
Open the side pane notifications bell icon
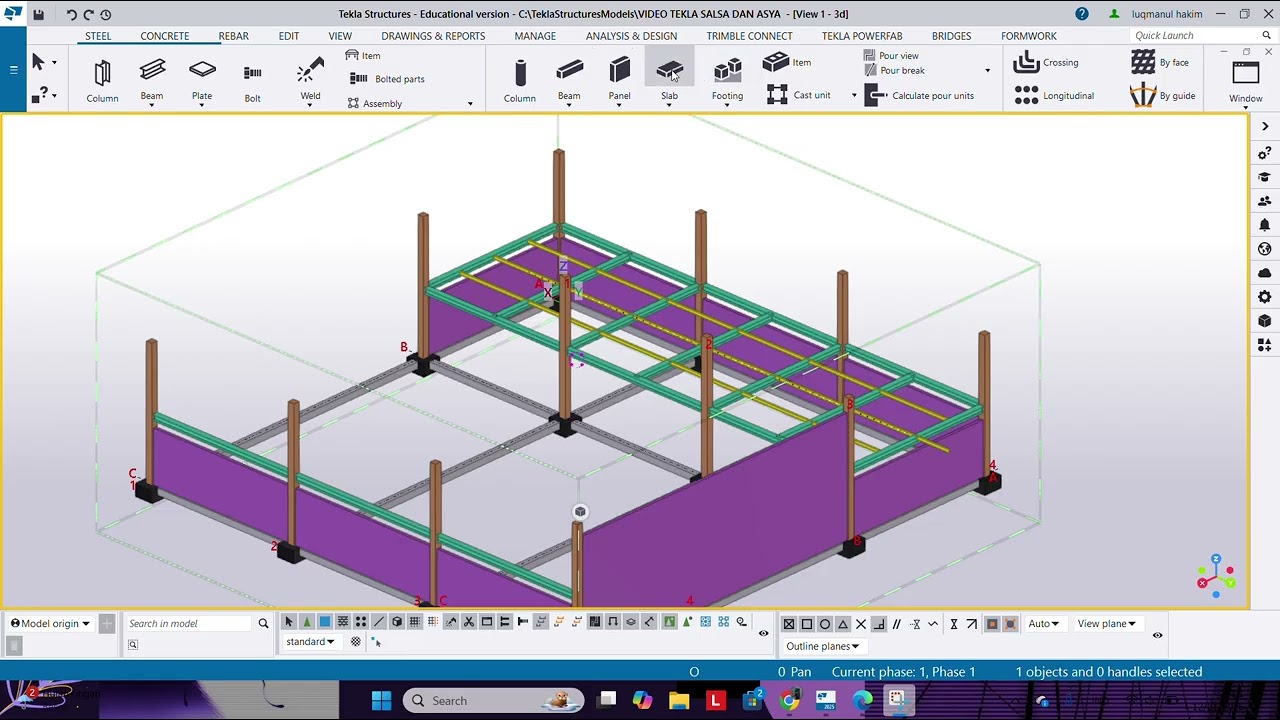[1265, 225]
